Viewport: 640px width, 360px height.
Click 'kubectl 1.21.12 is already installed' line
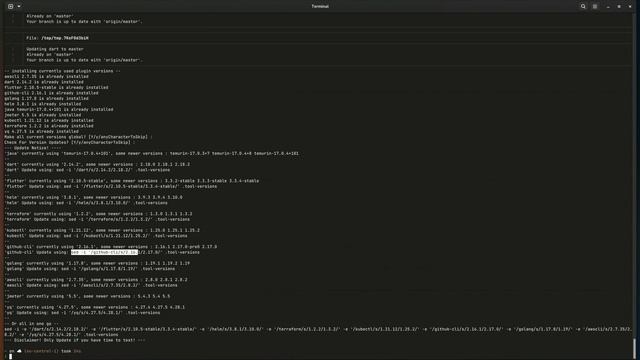point(49,120)
